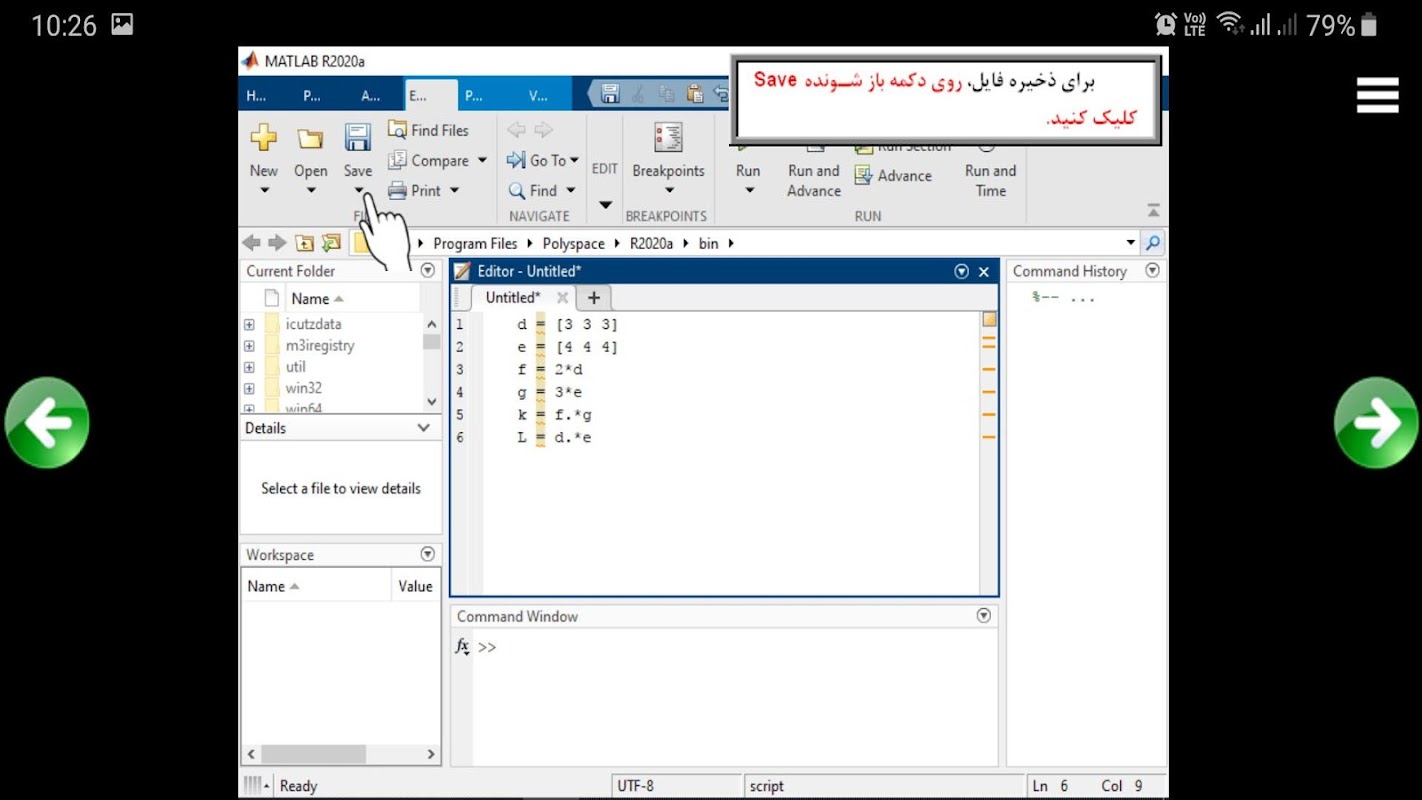
Task: Click the copy icon in quick access toolbar
Action: pyautogui.click(x=666, y=95)
